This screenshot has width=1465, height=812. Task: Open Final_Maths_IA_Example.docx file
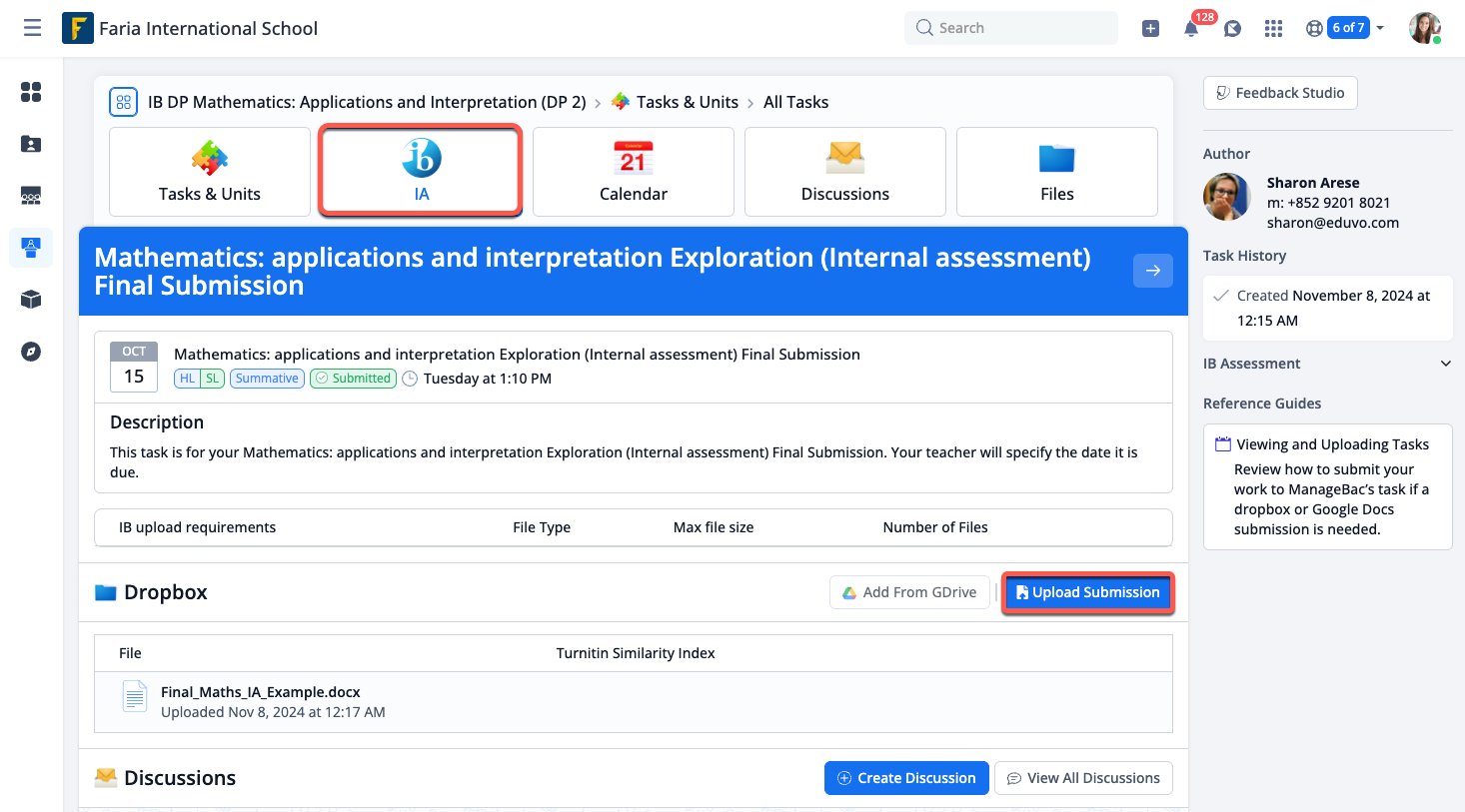point(260,692)
